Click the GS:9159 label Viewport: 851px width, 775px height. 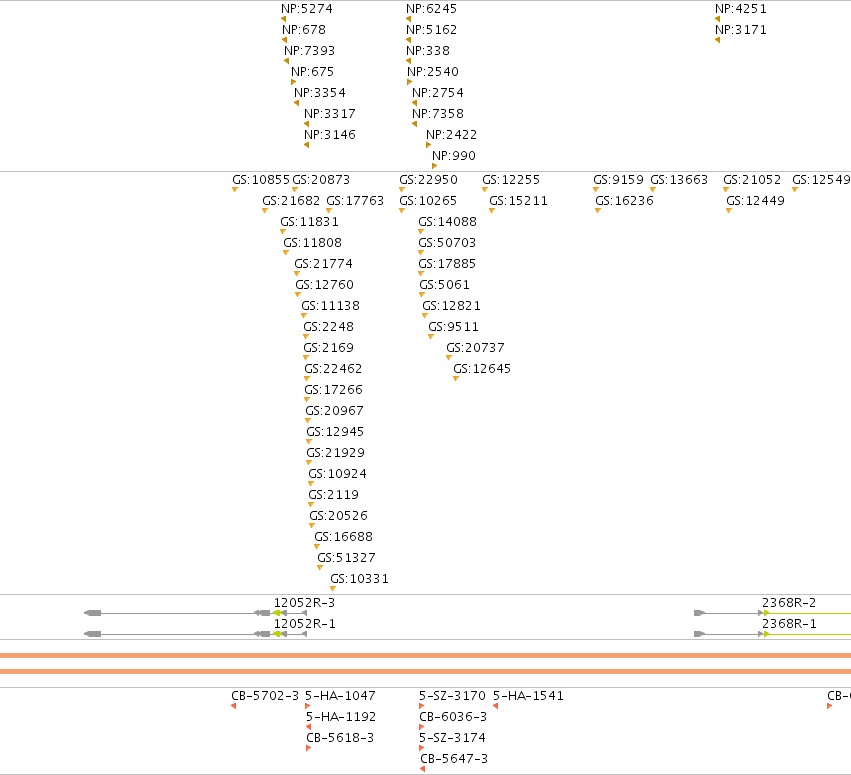(x=618, y=180)
